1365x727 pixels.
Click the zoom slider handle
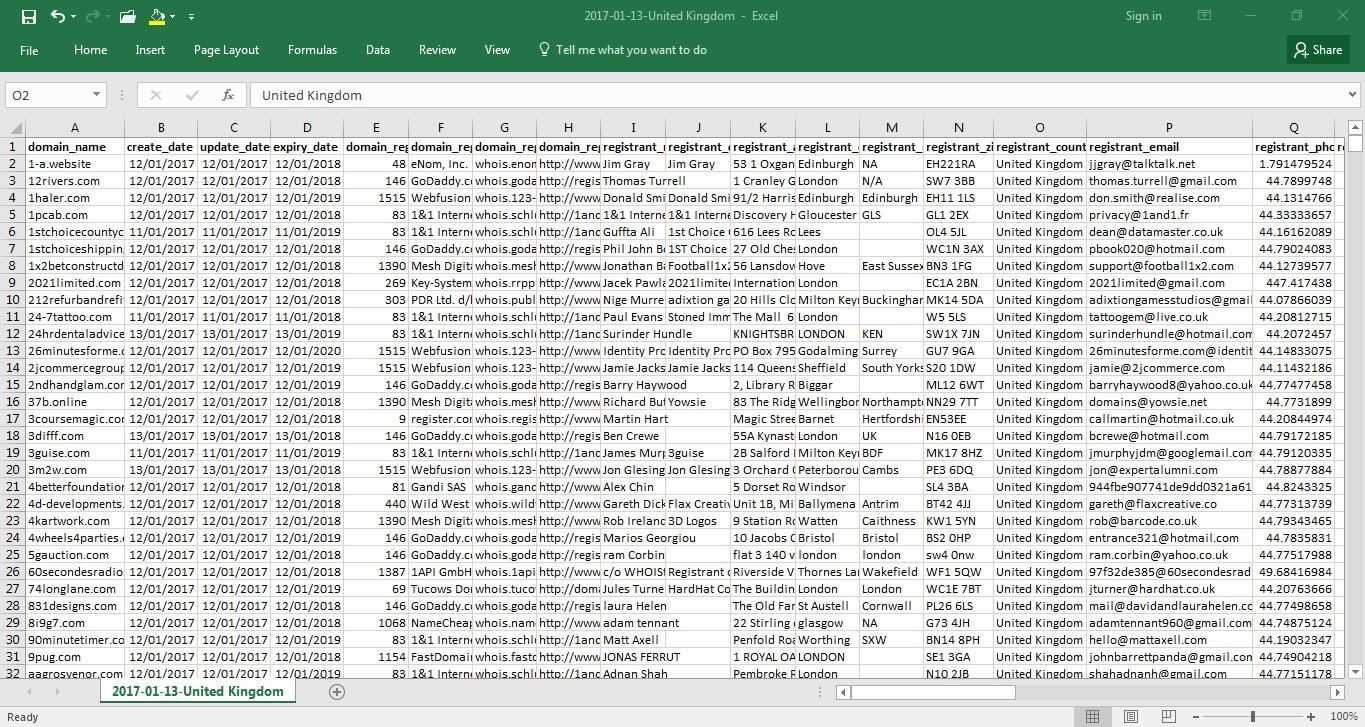[x=1253, y=716]
